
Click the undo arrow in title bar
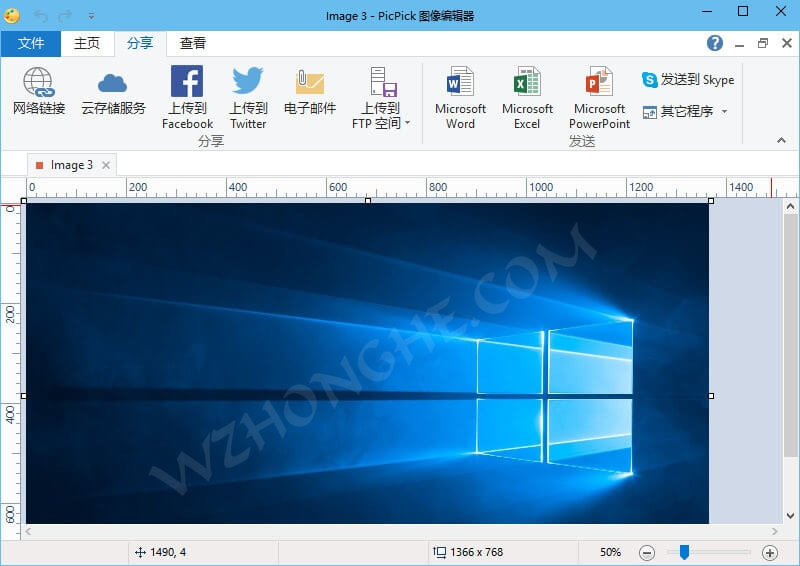point(41,16)
